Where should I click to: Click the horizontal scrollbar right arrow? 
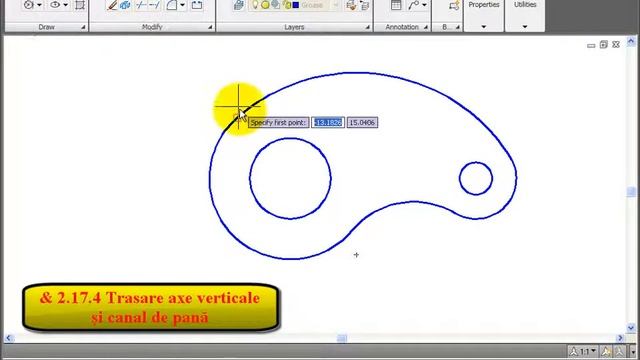click(x=620, y=338)
